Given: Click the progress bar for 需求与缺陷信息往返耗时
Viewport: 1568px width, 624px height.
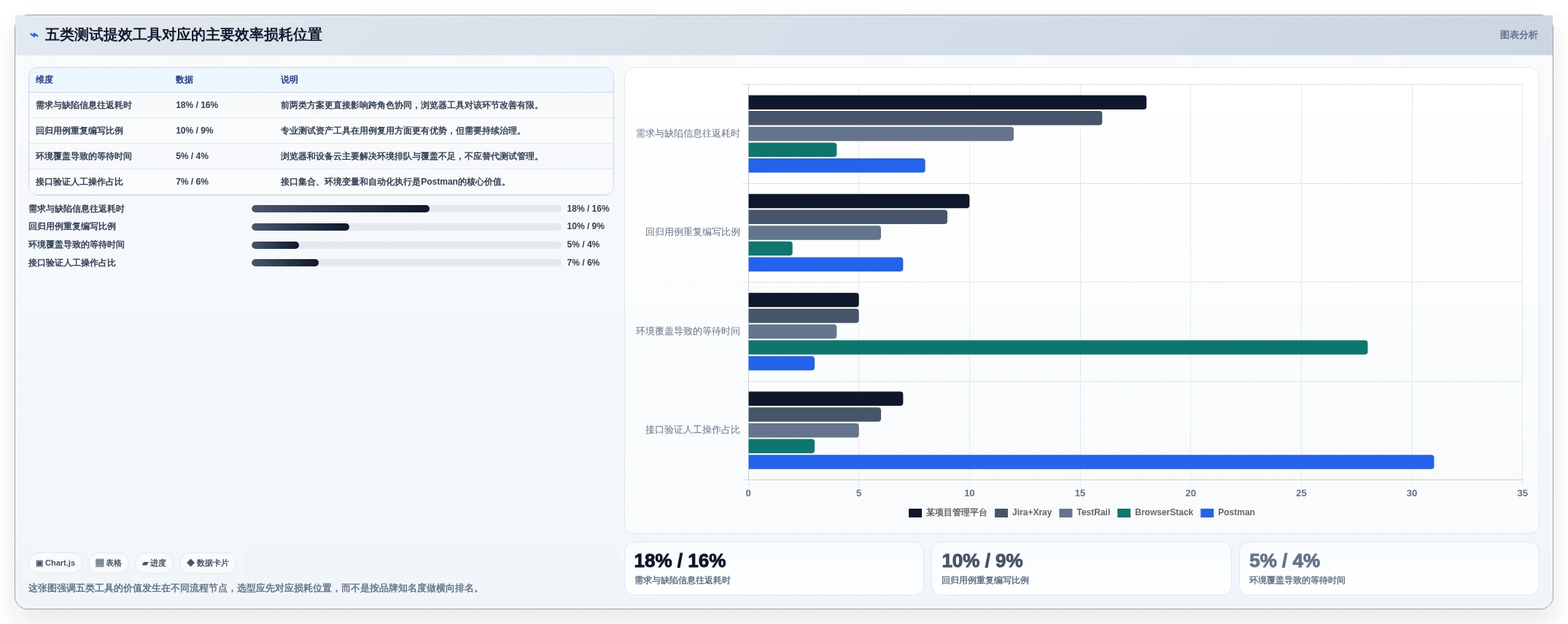Looking at the screenshot, I should [406, 209].
